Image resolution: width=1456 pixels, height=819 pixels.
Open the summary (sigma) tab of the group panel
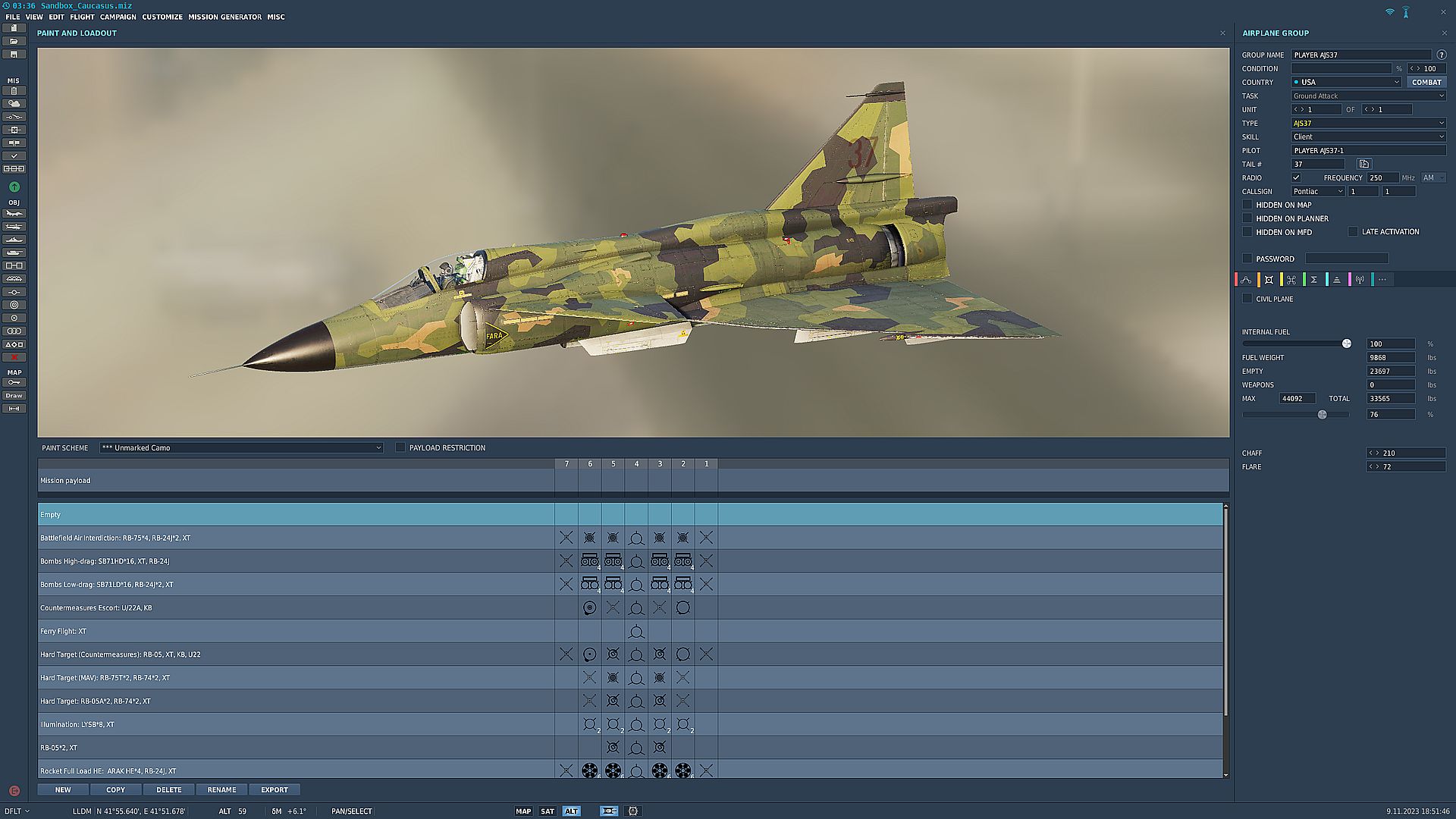pyautogui.click(x=1314, y=279)
